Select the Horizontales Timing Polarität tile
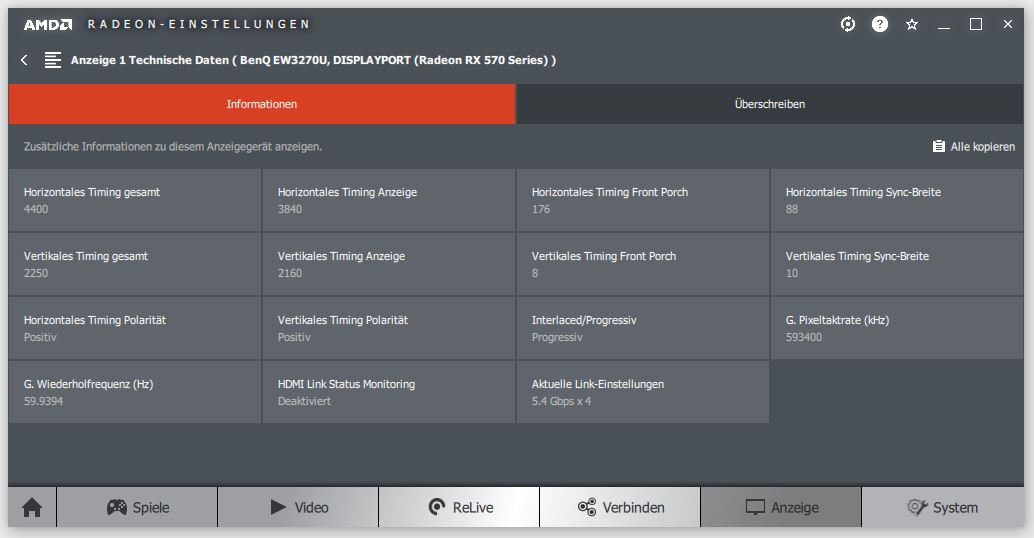Image resolution: width=1034 pixels, height=538 pixels. click(x=135, y=328)
